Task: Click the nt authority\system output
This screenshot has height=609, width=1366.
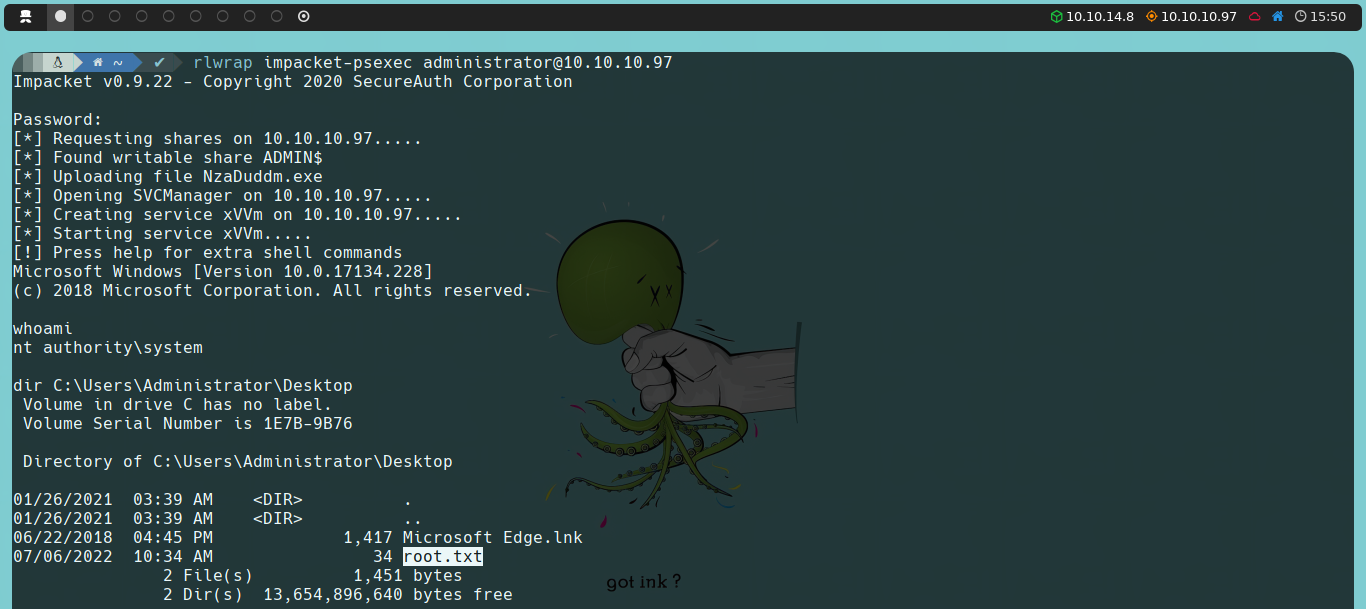Action: (108, 347)
